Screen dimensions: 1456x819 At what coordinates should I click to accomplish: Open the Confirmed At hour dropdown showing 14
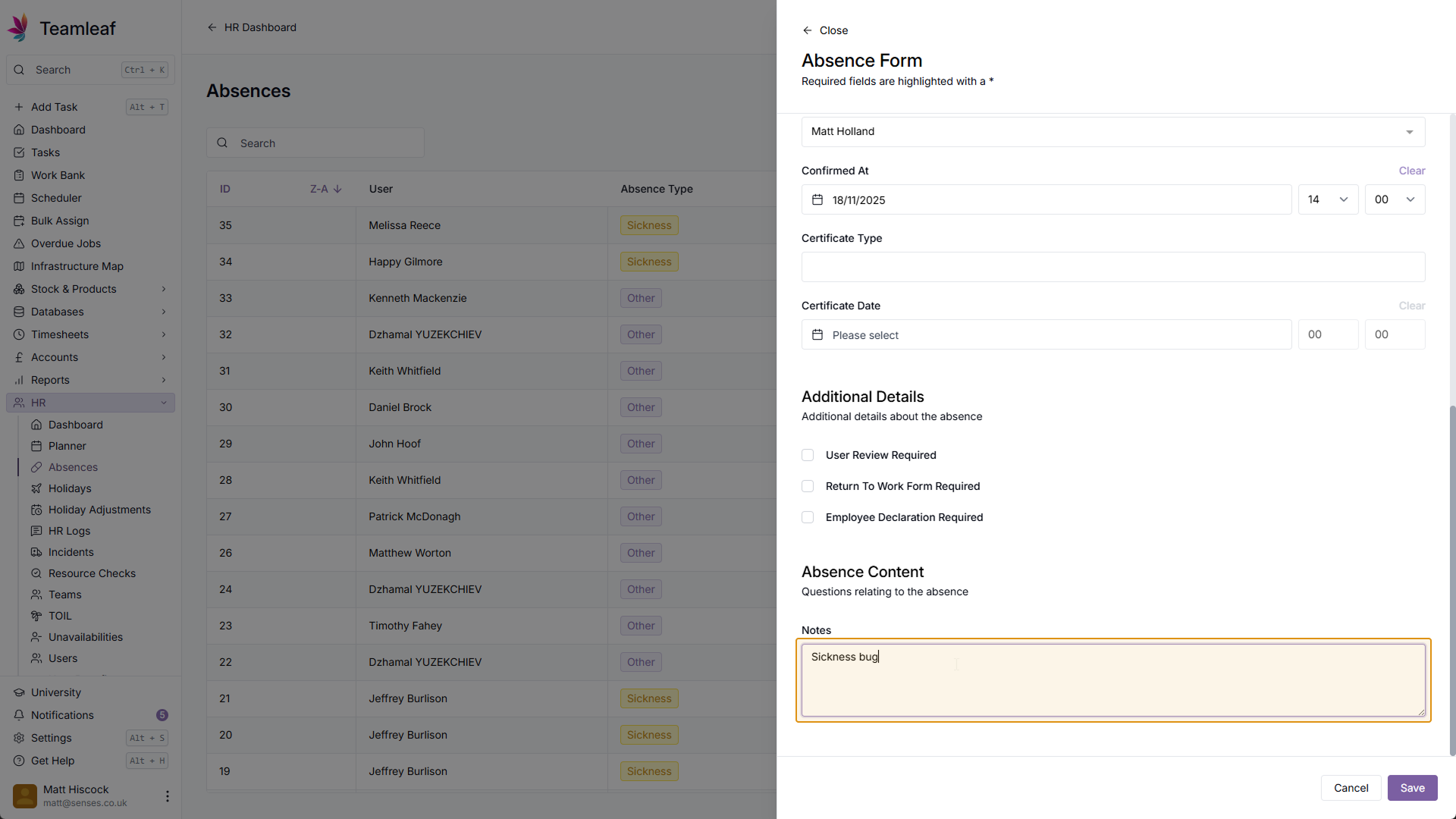pyautogui.click(x=1327, y=199)
